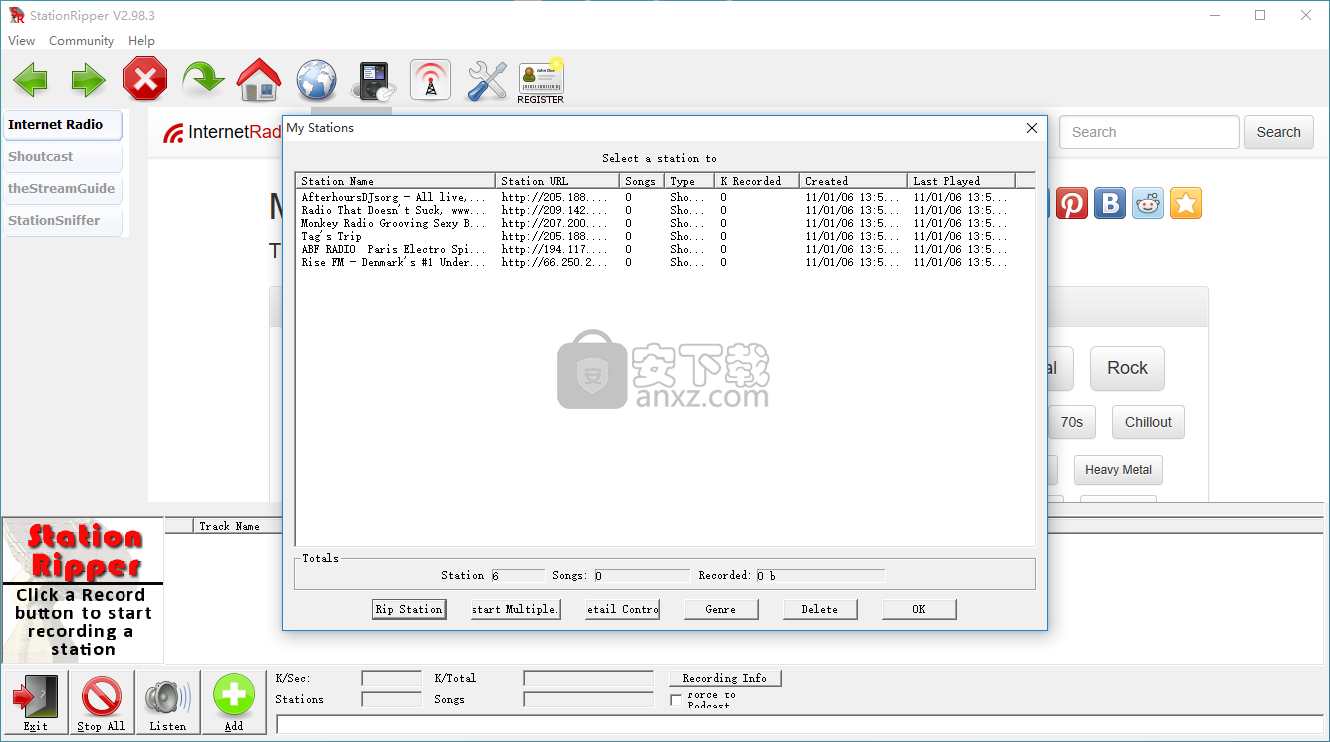The height and width of the screenshot is (742, 1330).
Task: Click the green plus Add icon
Action: click(x=234, y=703)
